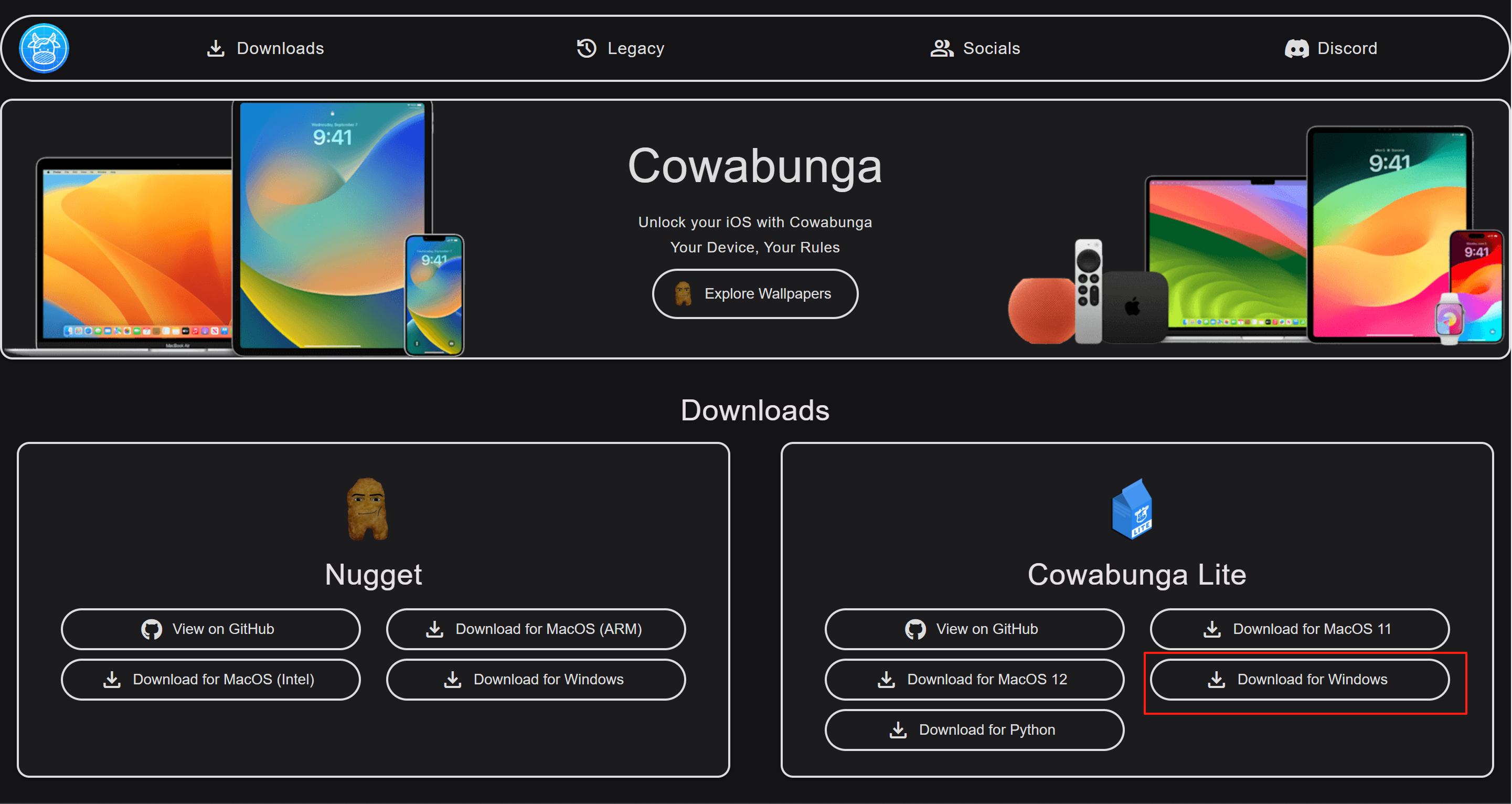Click the nugget icon in Explore Wallpapers button
Screen dimensions: 1512x804
(x=683, y=294)
